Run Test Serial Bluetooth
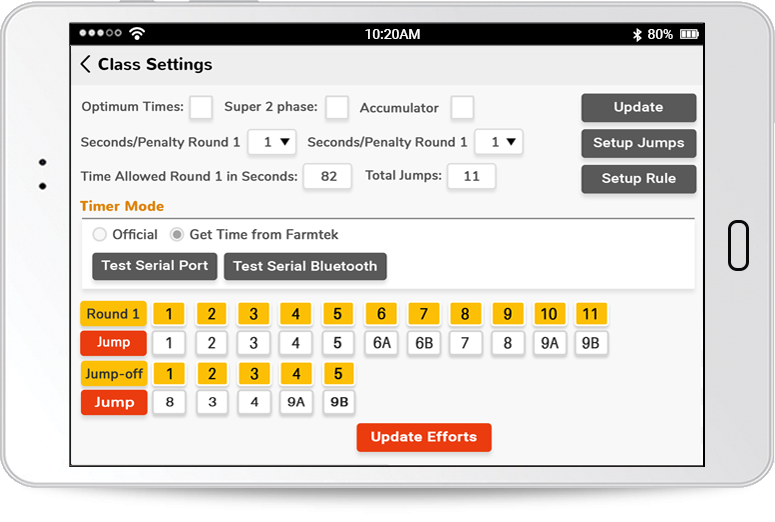 tap(305, 266)
